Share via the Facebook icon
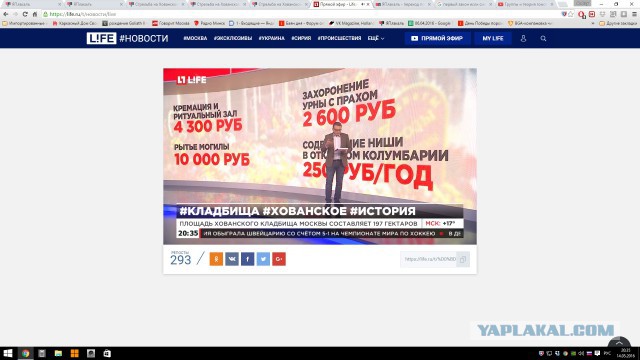 point(247,259)
